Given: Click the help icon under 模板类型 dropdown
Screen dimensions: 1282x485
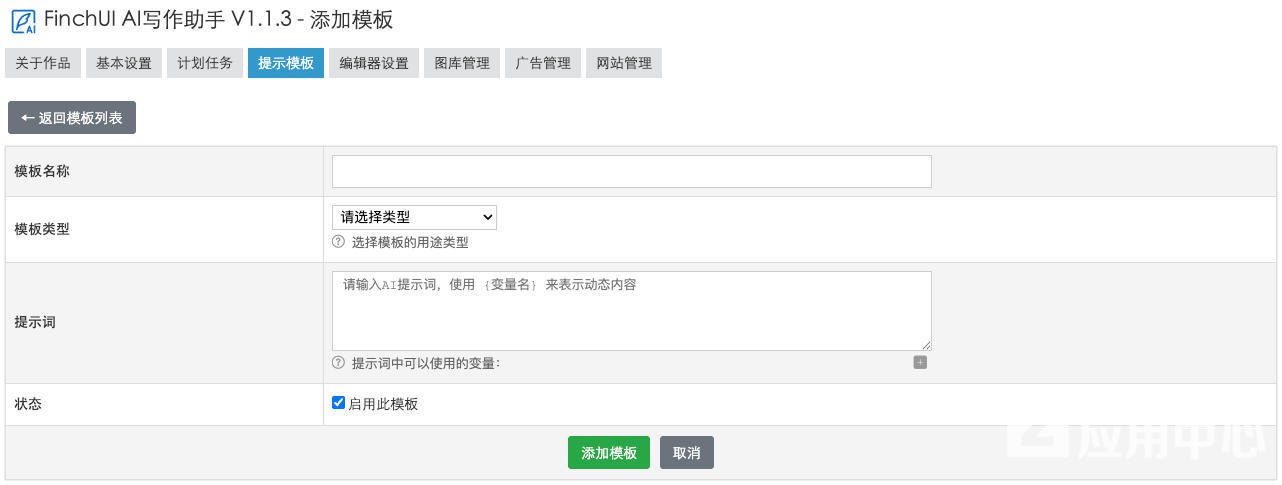Looking at the screenshot, I should (338, 242).
